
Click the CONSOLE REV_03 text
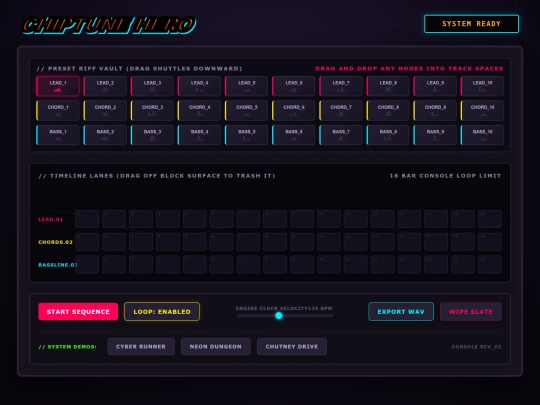(x=476, y=347)
